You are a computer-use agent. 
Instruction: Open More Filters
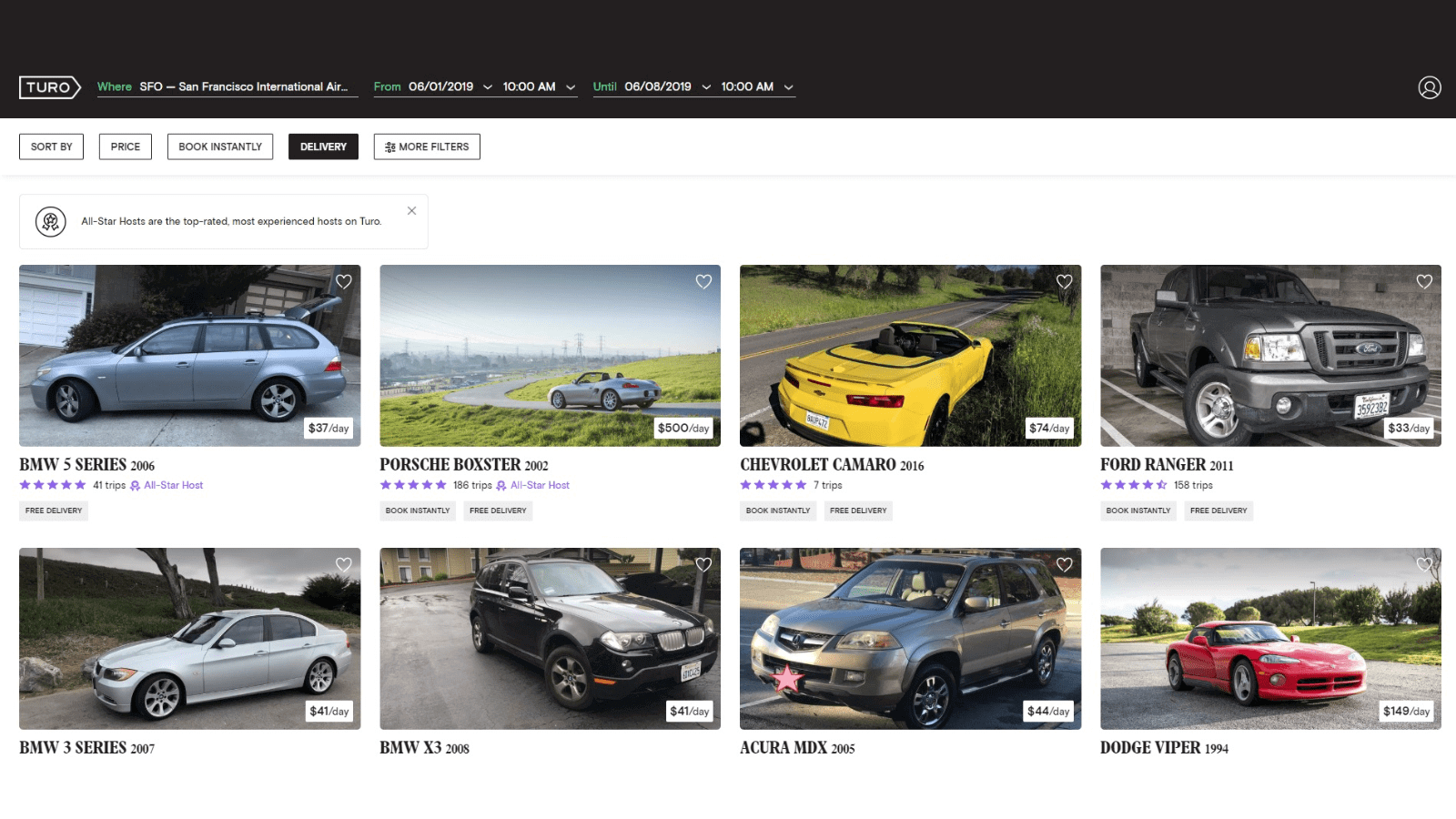coord(427,147)
